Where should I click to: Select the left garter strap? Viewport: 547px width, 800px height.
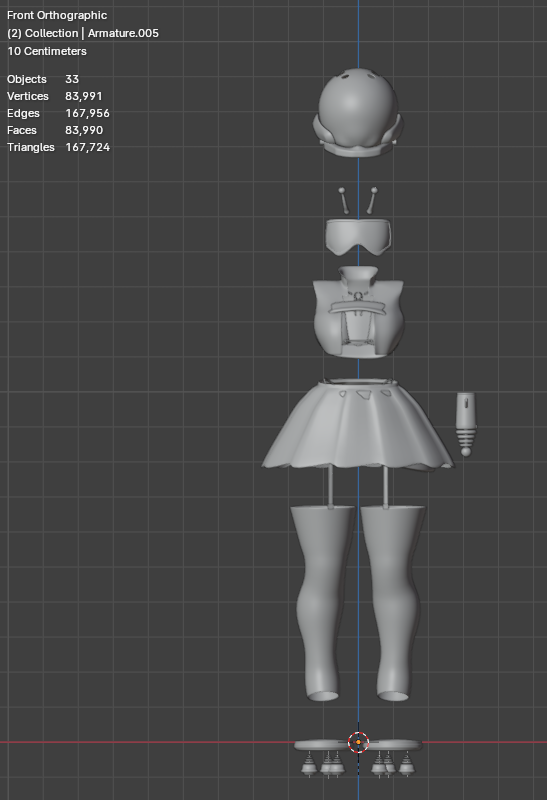(332, 487)
